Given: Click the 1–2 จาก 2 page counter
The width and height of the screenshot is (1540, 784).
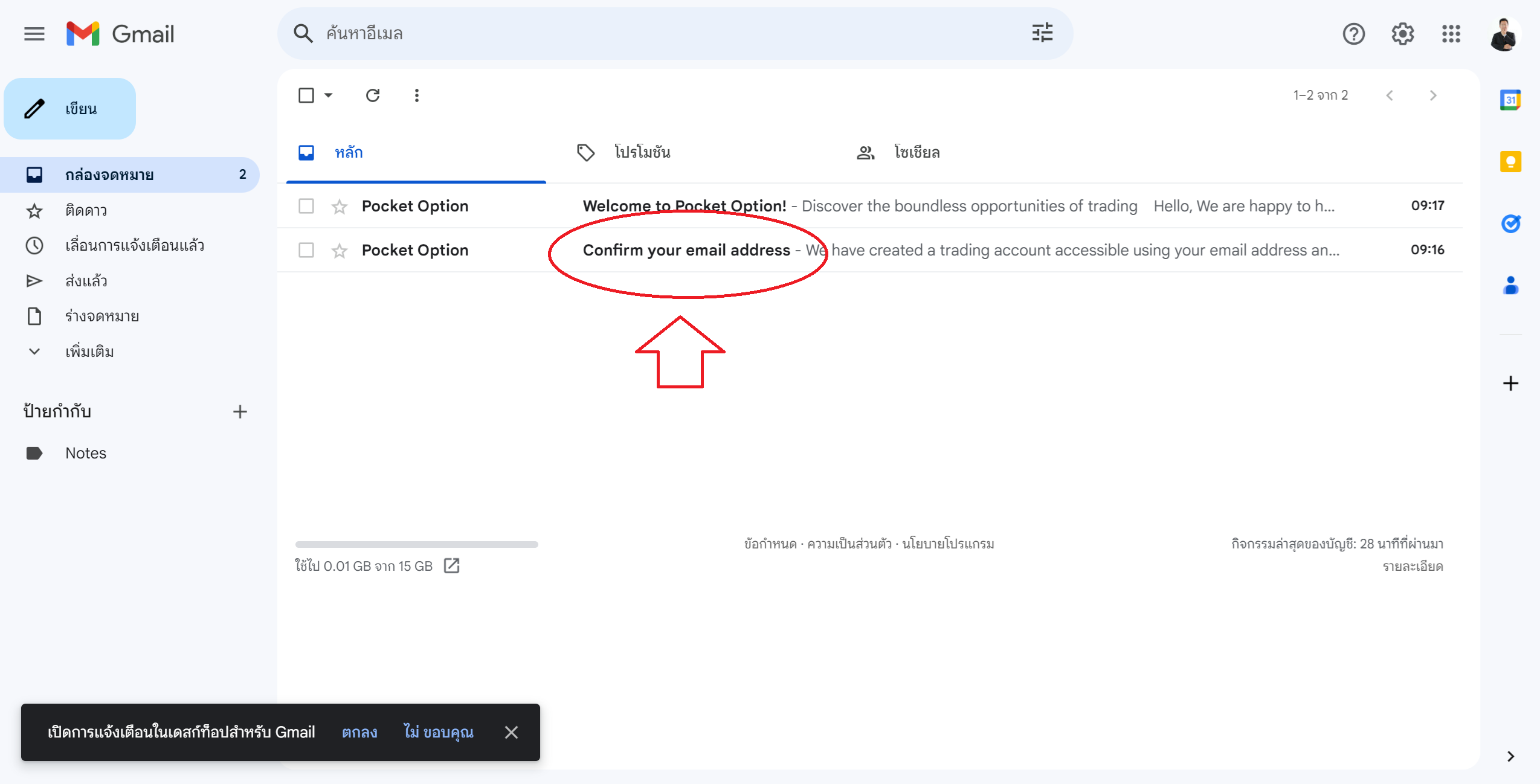Looking at the screenshot, I should coord(1320,95).
